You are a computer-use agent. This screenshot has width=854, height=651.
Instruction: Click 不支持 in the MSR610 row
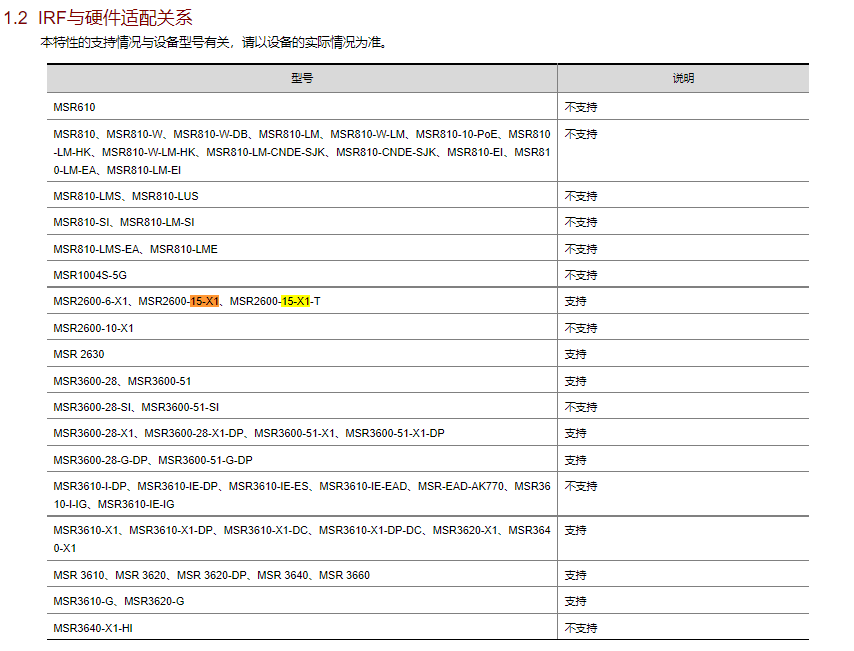click(x=581, y=107)
